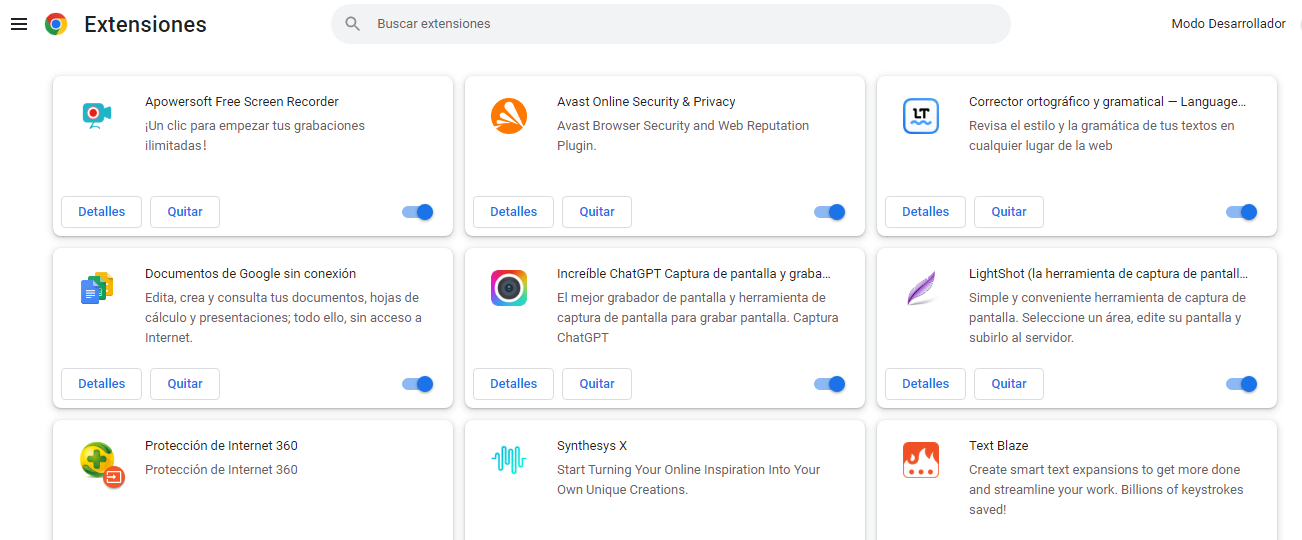The width and height of the screenshot is (1302, 540).
Task: Open Detalles for Avast Online Security
Action: coord(513,212)
